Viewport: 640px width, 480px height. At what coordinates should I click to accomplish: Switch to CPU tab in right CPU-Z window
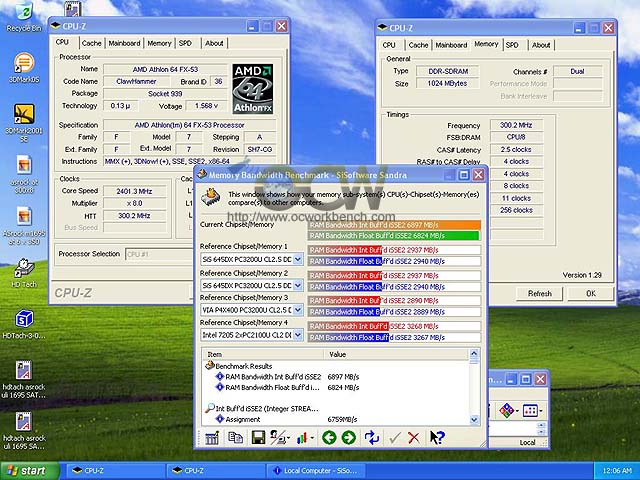point(389,45)
